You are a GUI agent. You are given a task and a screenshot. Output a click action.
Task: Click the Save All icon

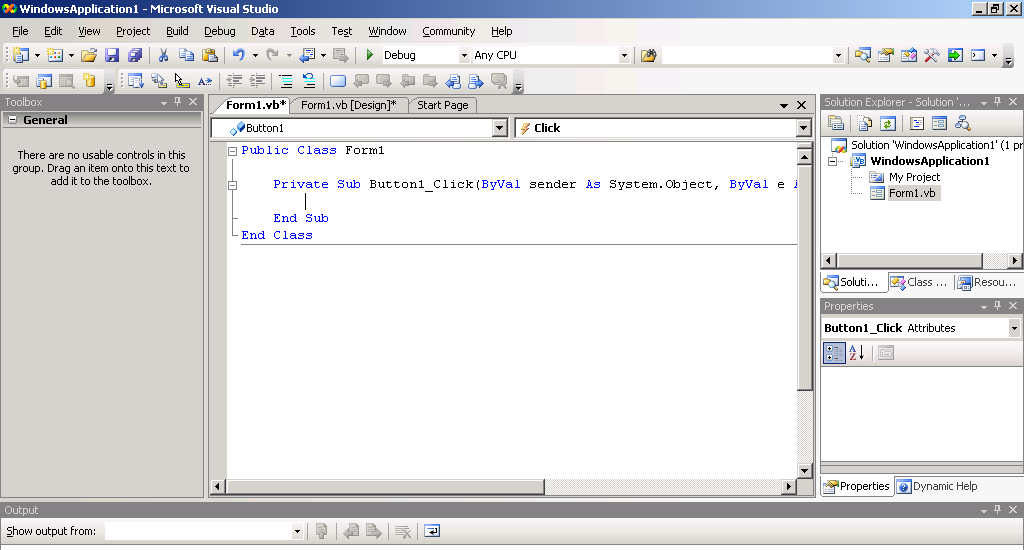[x=135, y=56]
